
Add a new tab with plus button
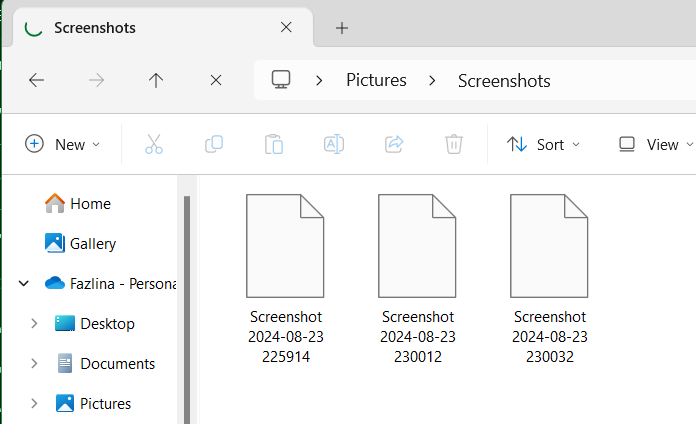pos(342,28)
